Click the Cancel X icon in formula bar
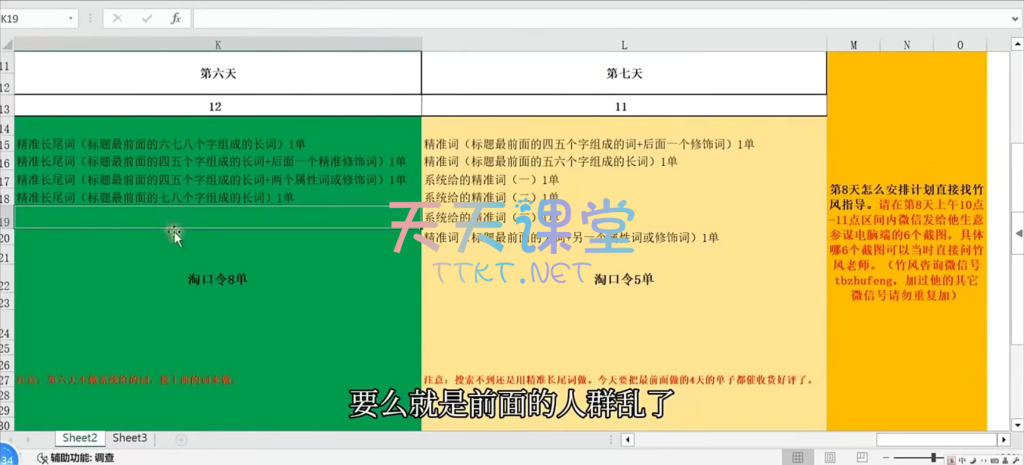 coord(118,18)
